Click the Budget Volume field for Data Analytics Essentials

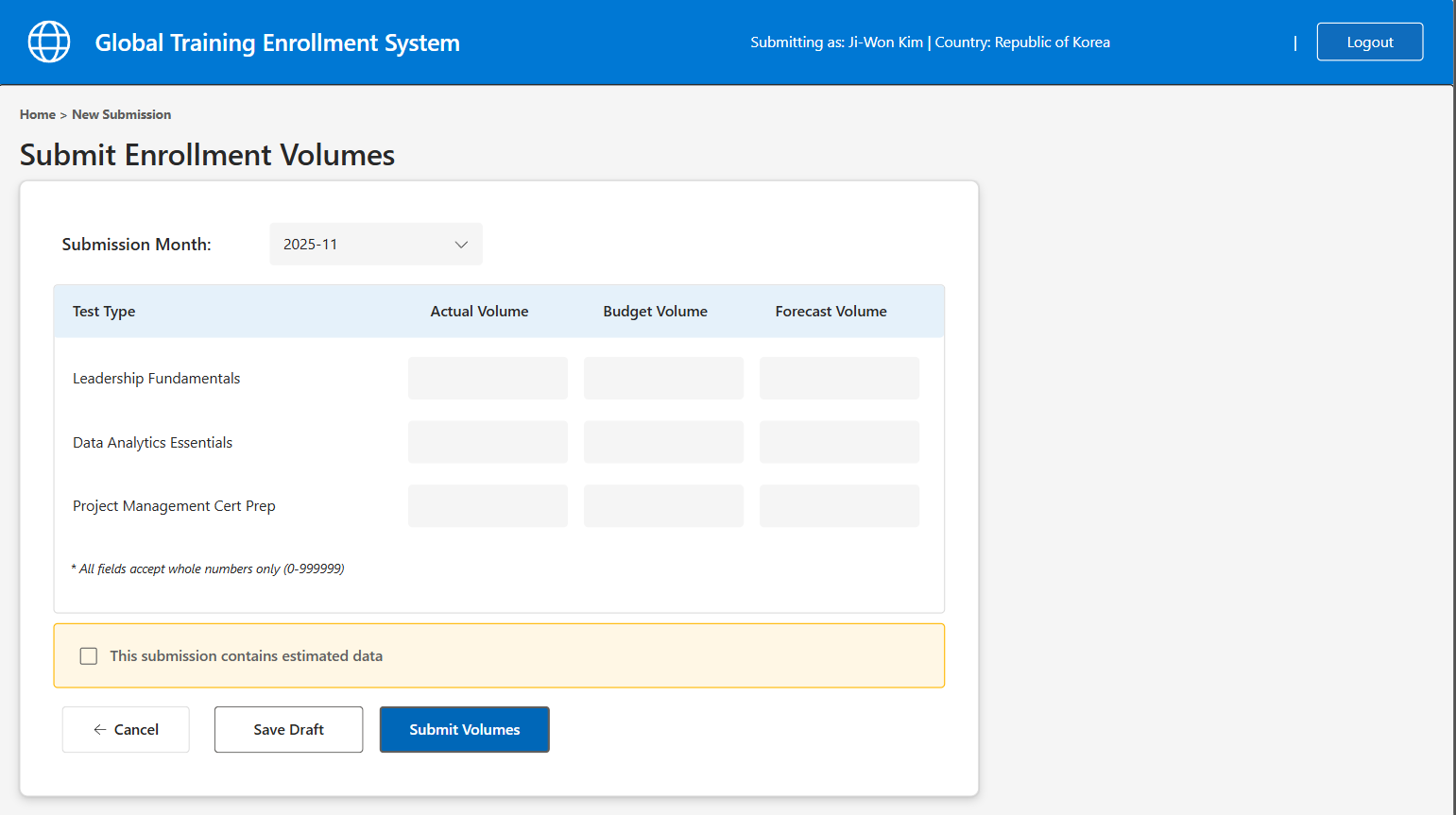pyautogui.click(x=663, y=441)
